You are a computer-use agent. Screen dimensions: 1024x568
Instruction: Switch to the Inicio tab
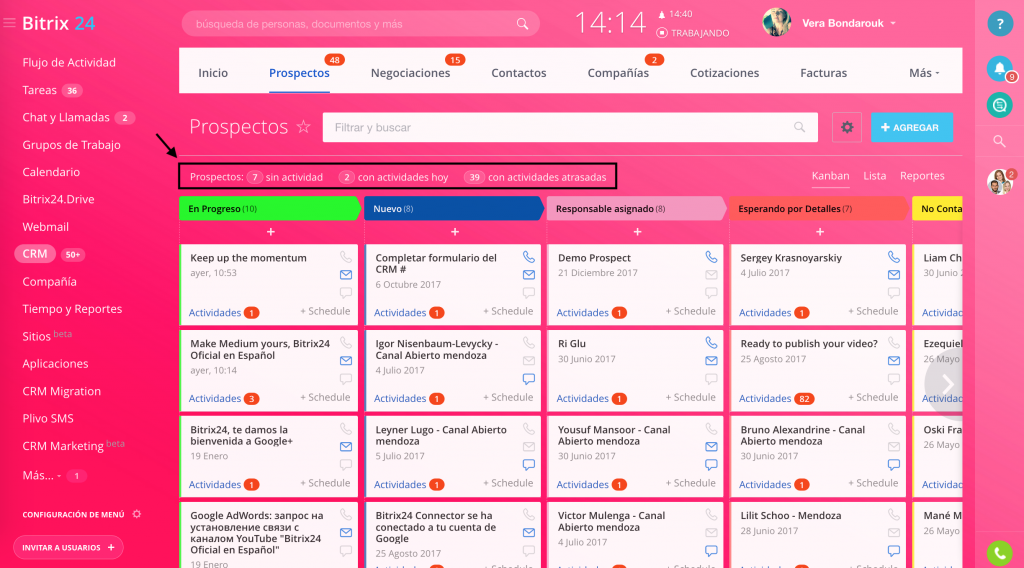pyautogui.click(x=213, y=73)
